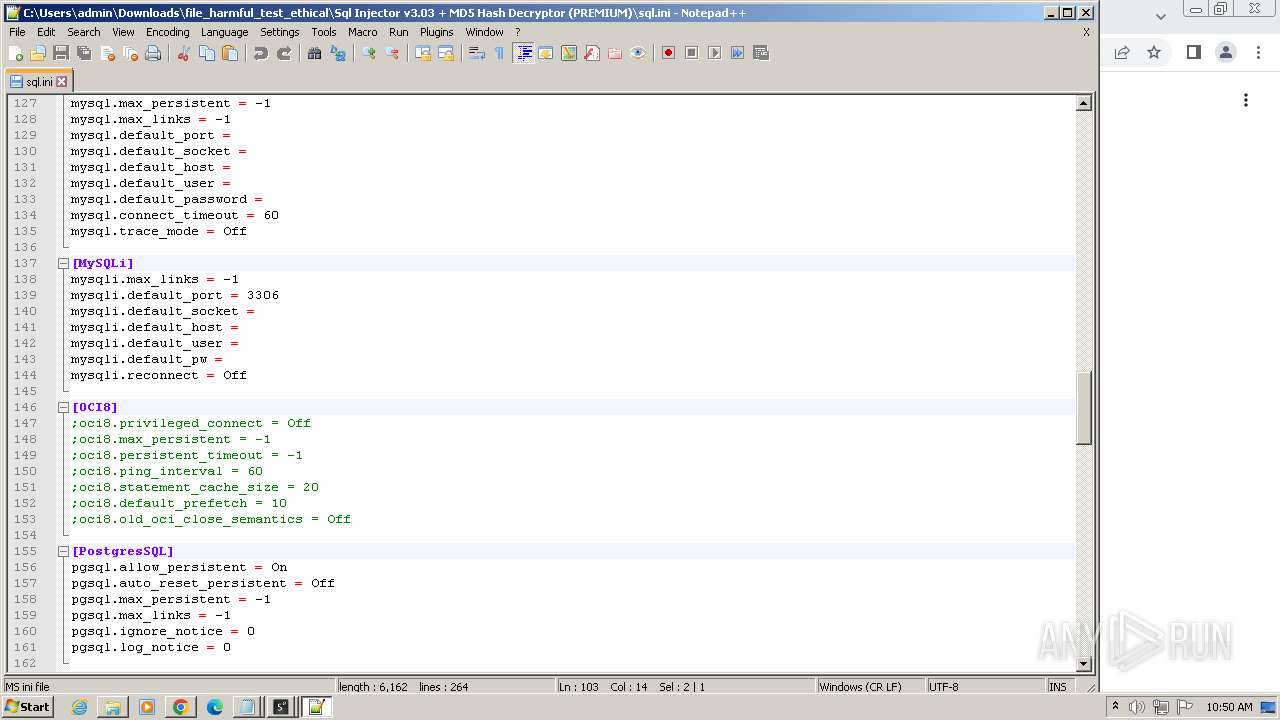Toggle word wrap

(477, 53)
